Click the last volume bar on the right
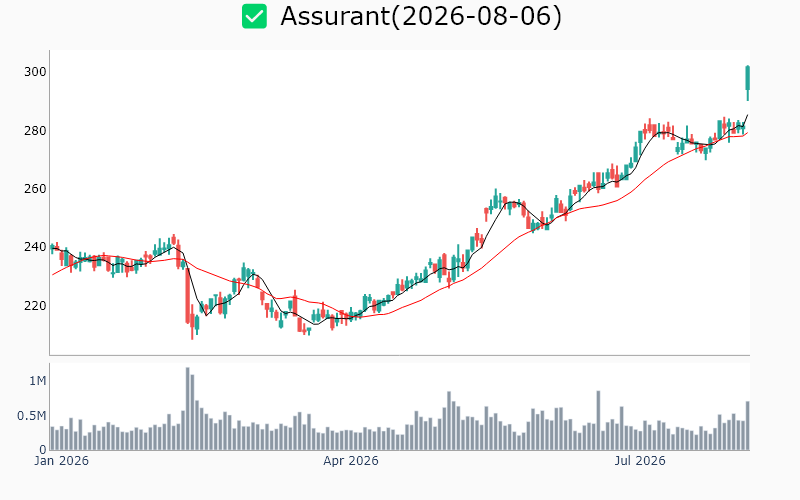 coord(748,426)
